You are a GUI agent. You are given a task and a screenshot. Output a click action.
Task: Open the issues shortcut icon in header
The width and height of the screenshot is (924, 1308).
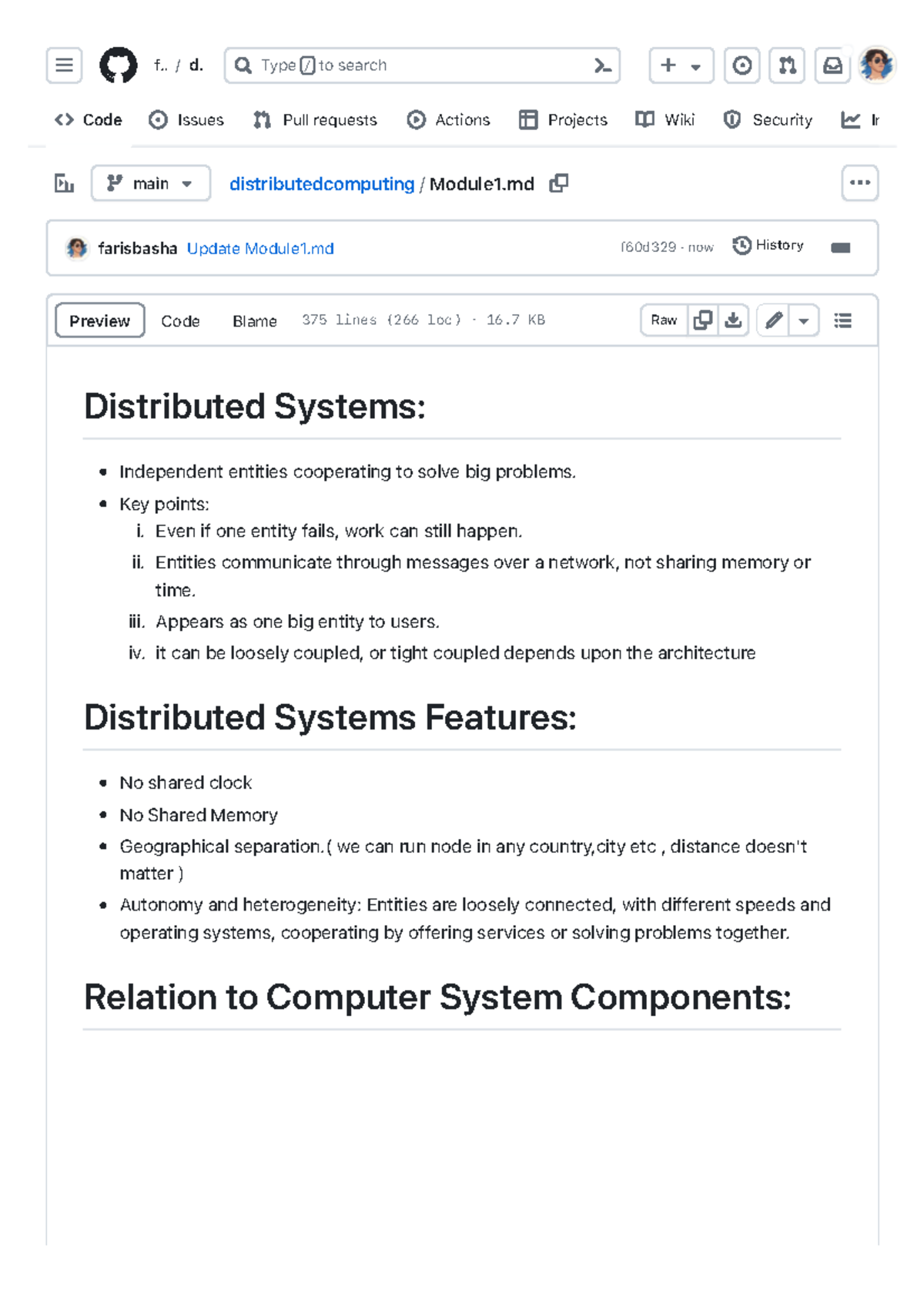(742, 65)
